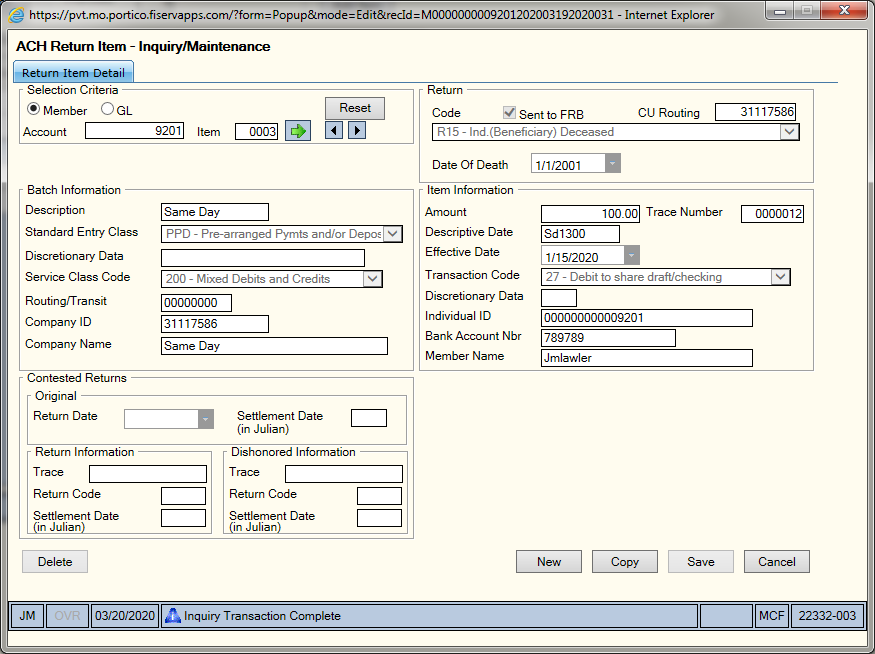Toggle the Sent to FRB checkbox
The width and height of the screenshot is (875, 654).
509,113
